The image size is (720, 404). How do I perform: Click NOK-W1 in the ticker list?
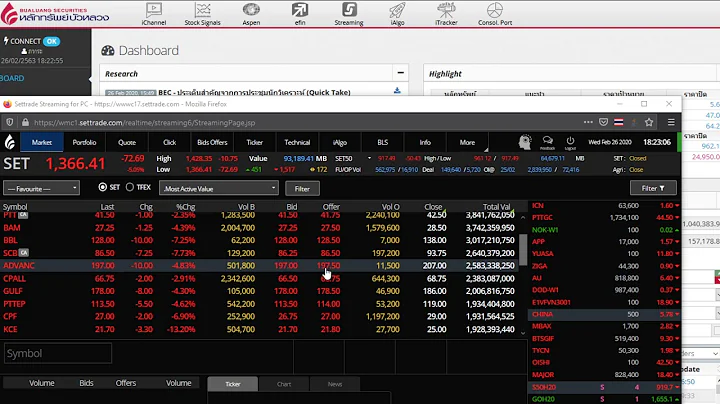coord(545,230)
